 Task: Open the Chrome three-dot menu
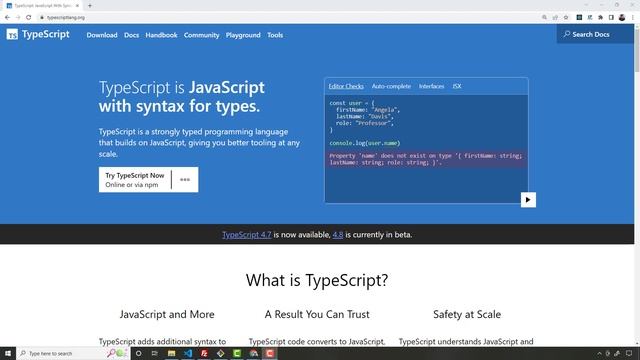coord(633,18)
